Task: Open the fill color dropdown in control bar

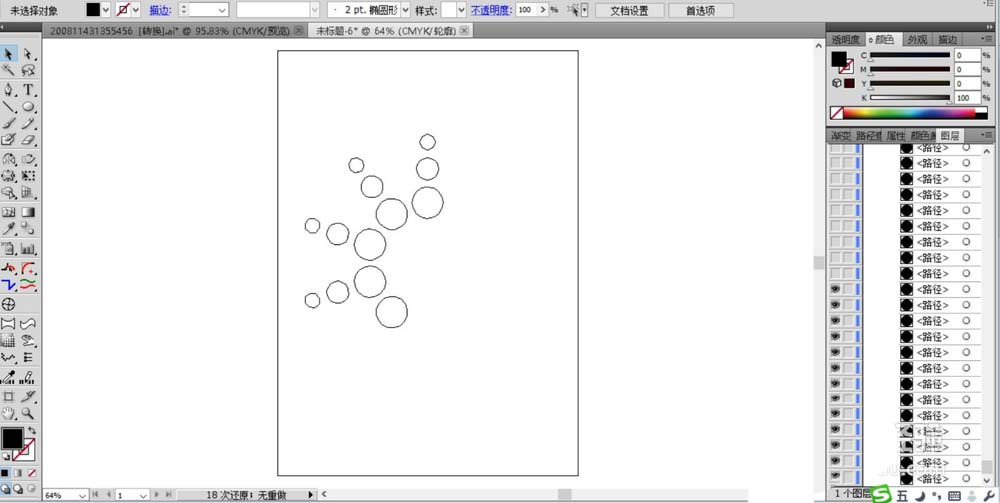Action: (x=106, y=10)
